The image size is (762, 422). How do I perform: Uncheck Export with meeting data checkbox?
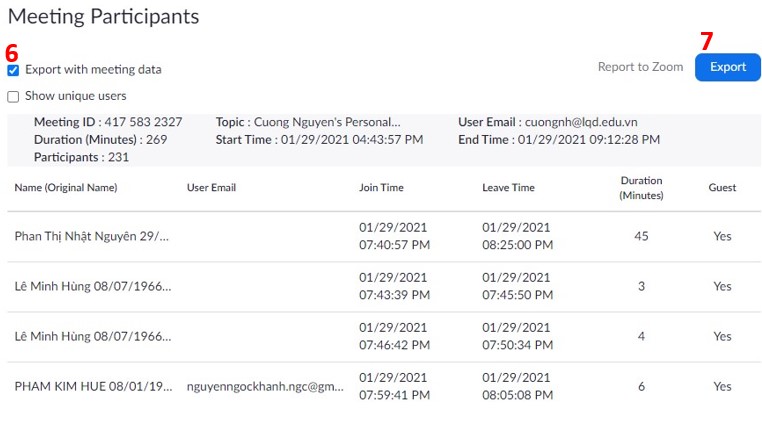click(13, 70)
